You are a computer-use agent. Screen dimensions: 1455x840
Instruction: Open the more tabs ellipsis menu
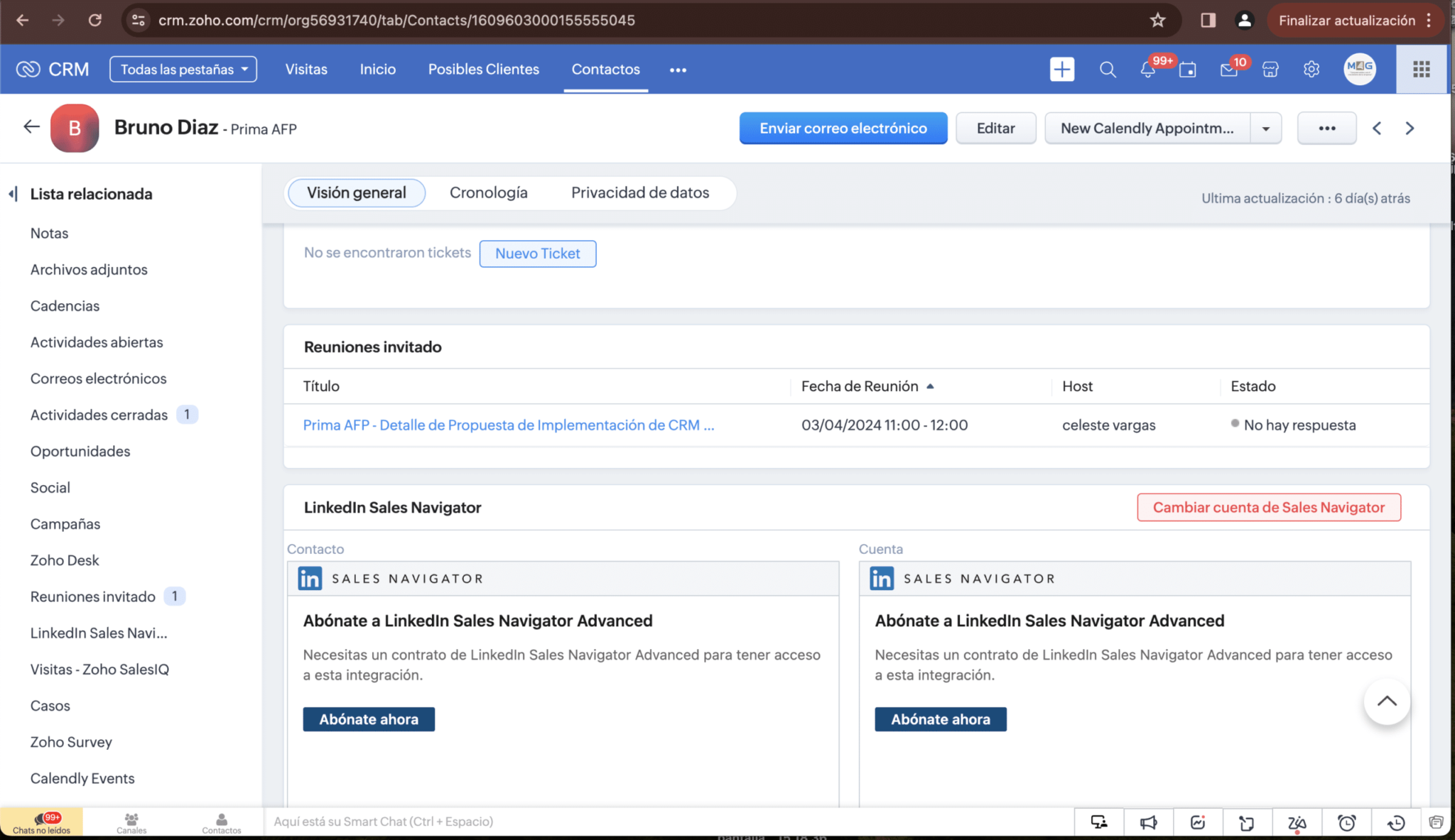pos(678,70)
